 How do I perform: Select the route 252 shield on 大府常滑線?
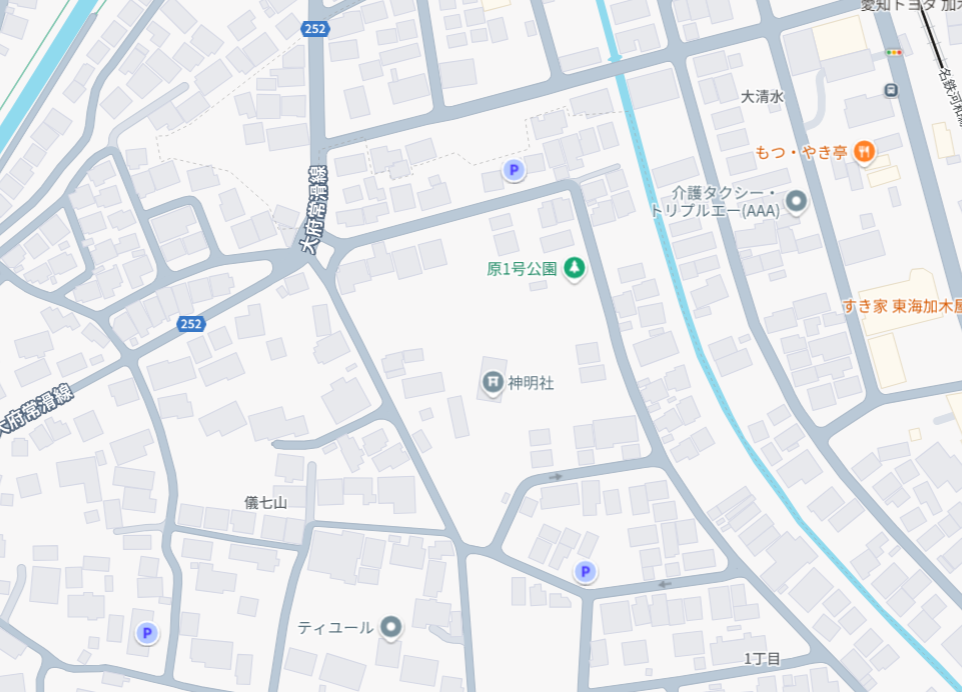(191, 323)
